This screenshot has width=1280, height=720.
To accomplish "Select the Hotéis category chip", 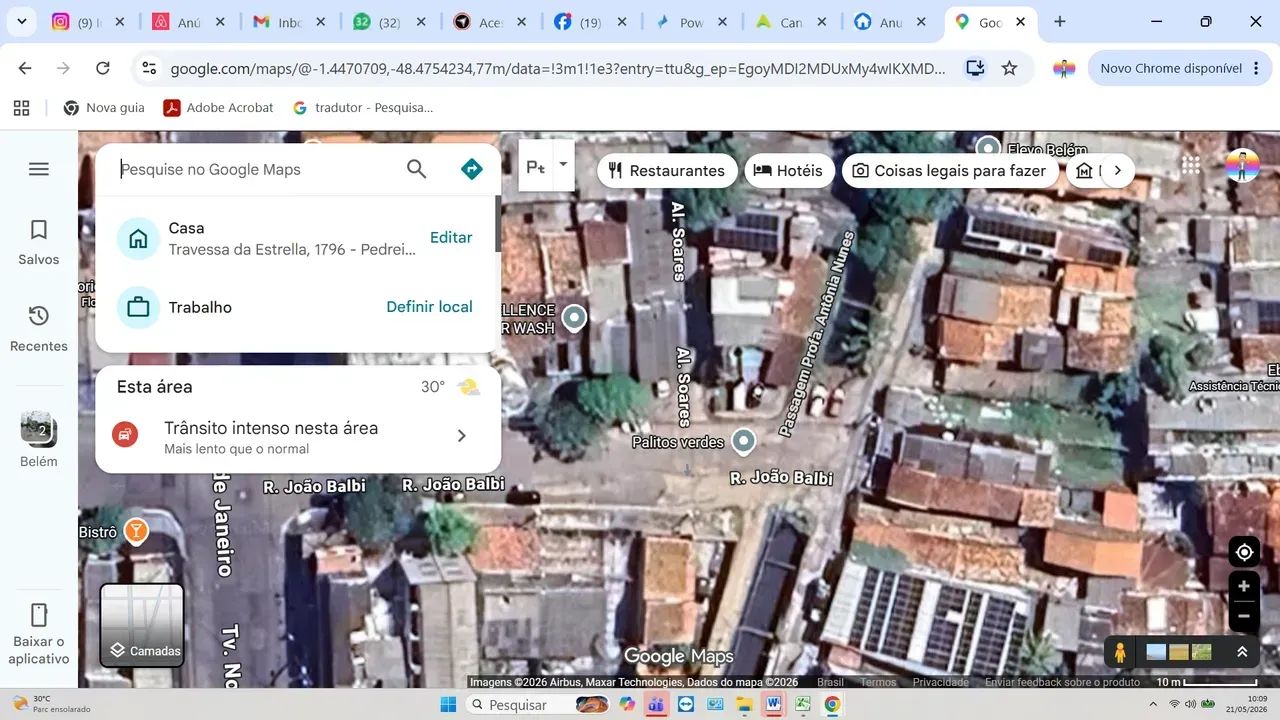I will tap(788, 170).
